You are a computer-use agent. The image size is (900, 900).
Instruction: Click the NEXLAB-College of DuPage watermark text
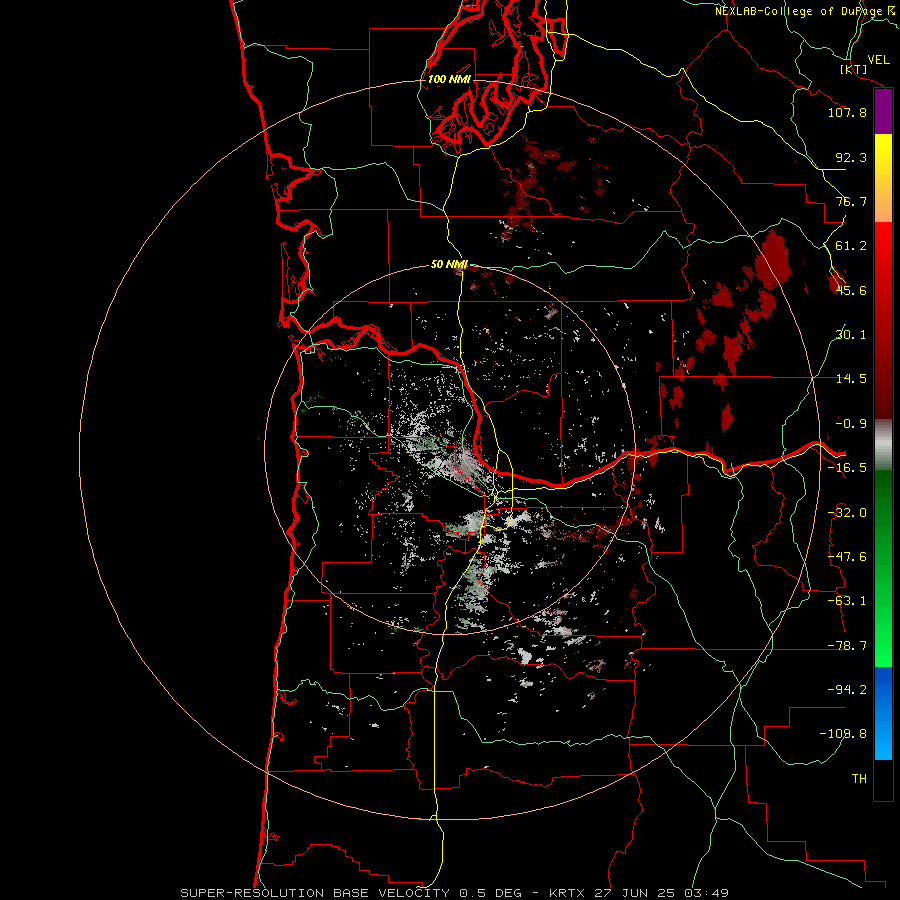pos(806,11)
